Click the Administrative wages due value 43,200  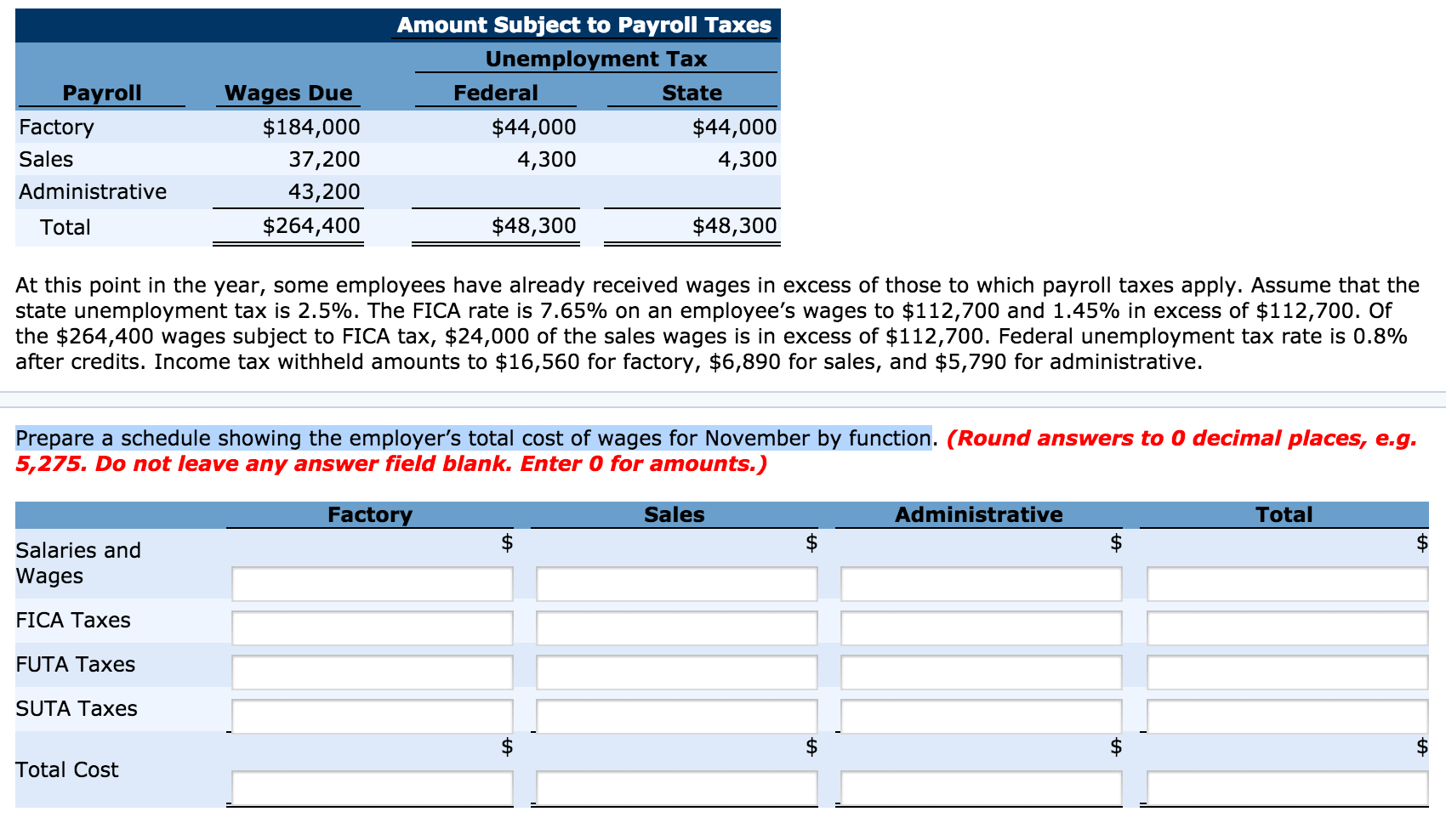click(324, 192)
